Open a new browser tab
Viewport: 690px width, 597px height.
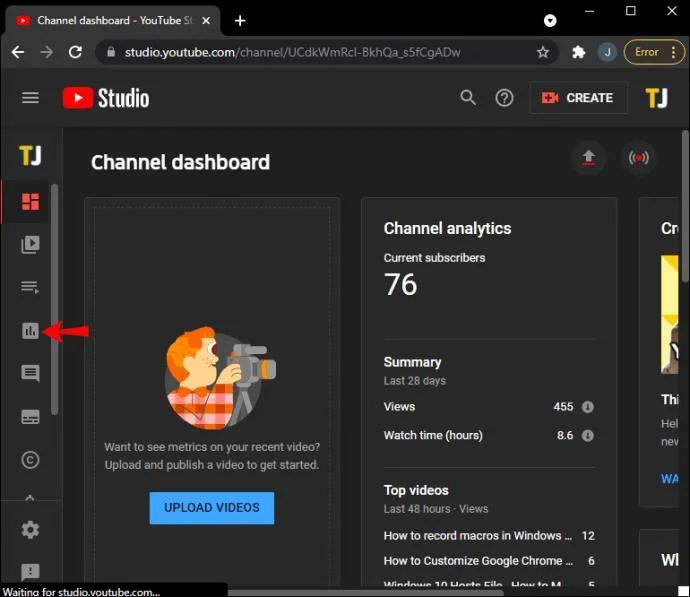point(240,21)
